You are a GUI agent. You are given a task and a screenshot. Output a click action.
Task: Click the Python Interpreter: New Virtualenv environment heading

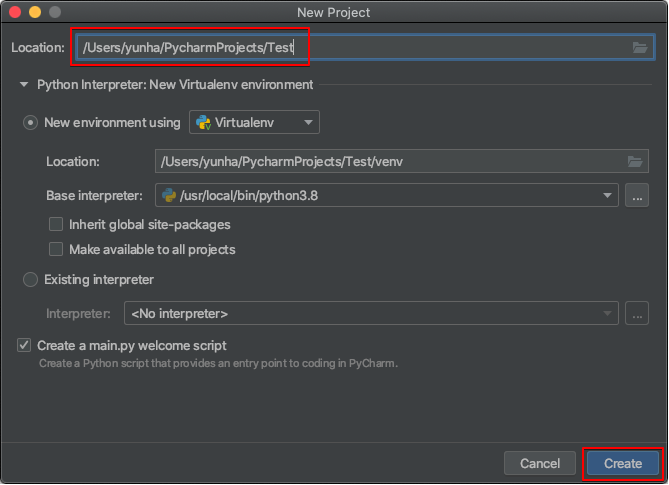175,84
